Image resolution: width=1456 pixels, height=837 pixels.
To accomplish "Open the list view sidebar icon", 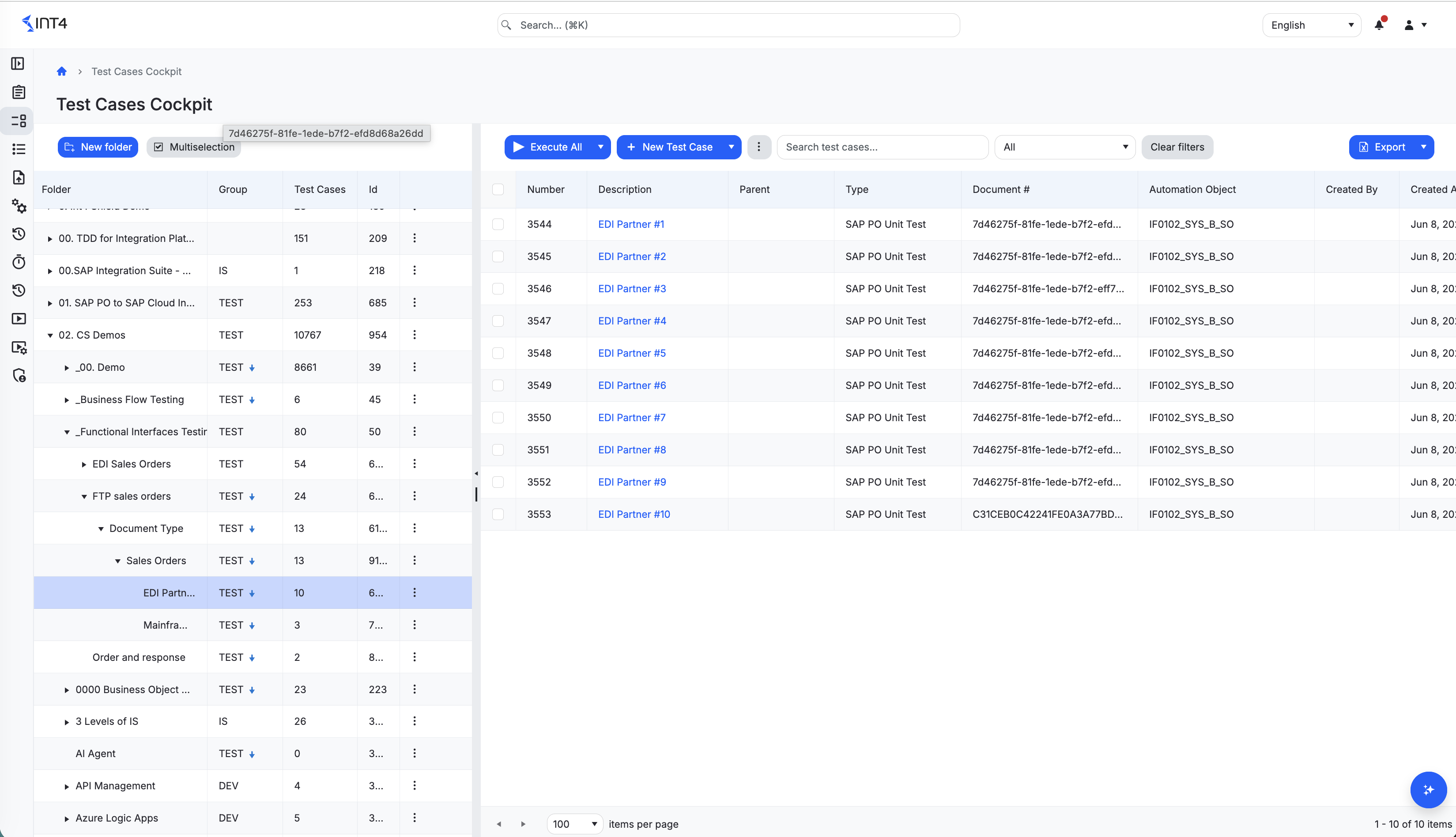I will pos(19,150).
